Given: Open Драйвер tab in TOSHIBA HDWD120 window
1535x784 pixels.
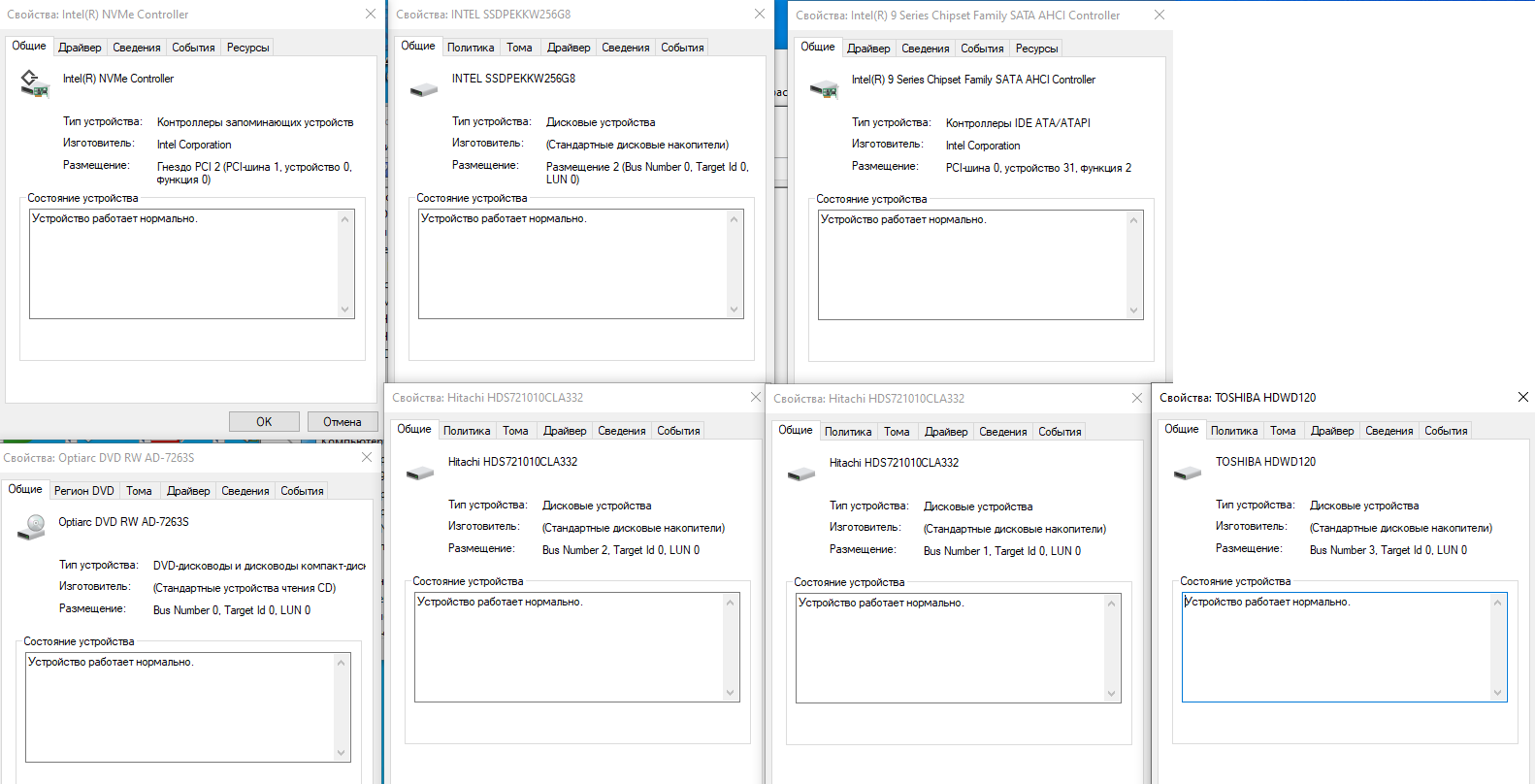Looking at the screenshot, I should click(x=1332, y=431).
